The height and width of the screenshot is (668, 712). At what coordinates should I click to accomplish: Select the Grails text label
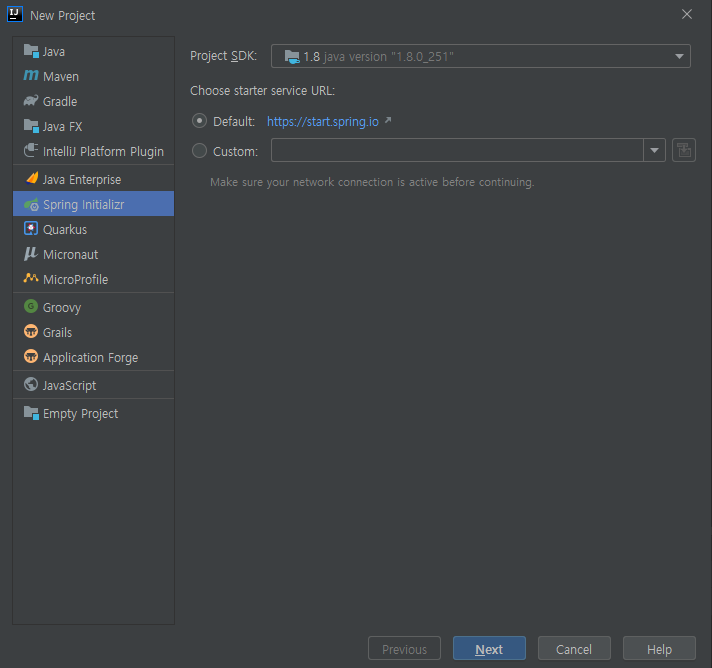pos(57,333)
